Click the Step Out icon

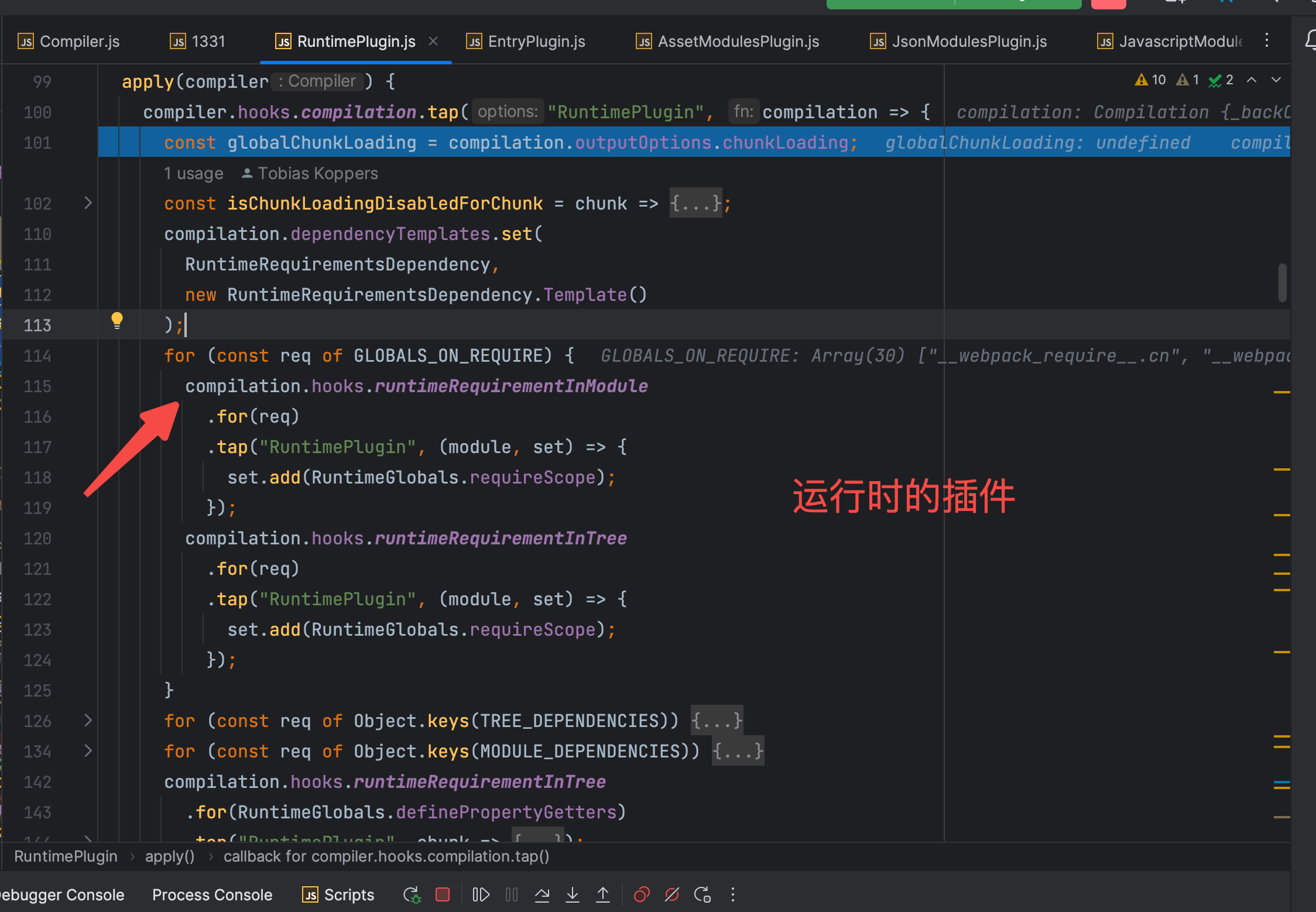(x=602, y=894)
